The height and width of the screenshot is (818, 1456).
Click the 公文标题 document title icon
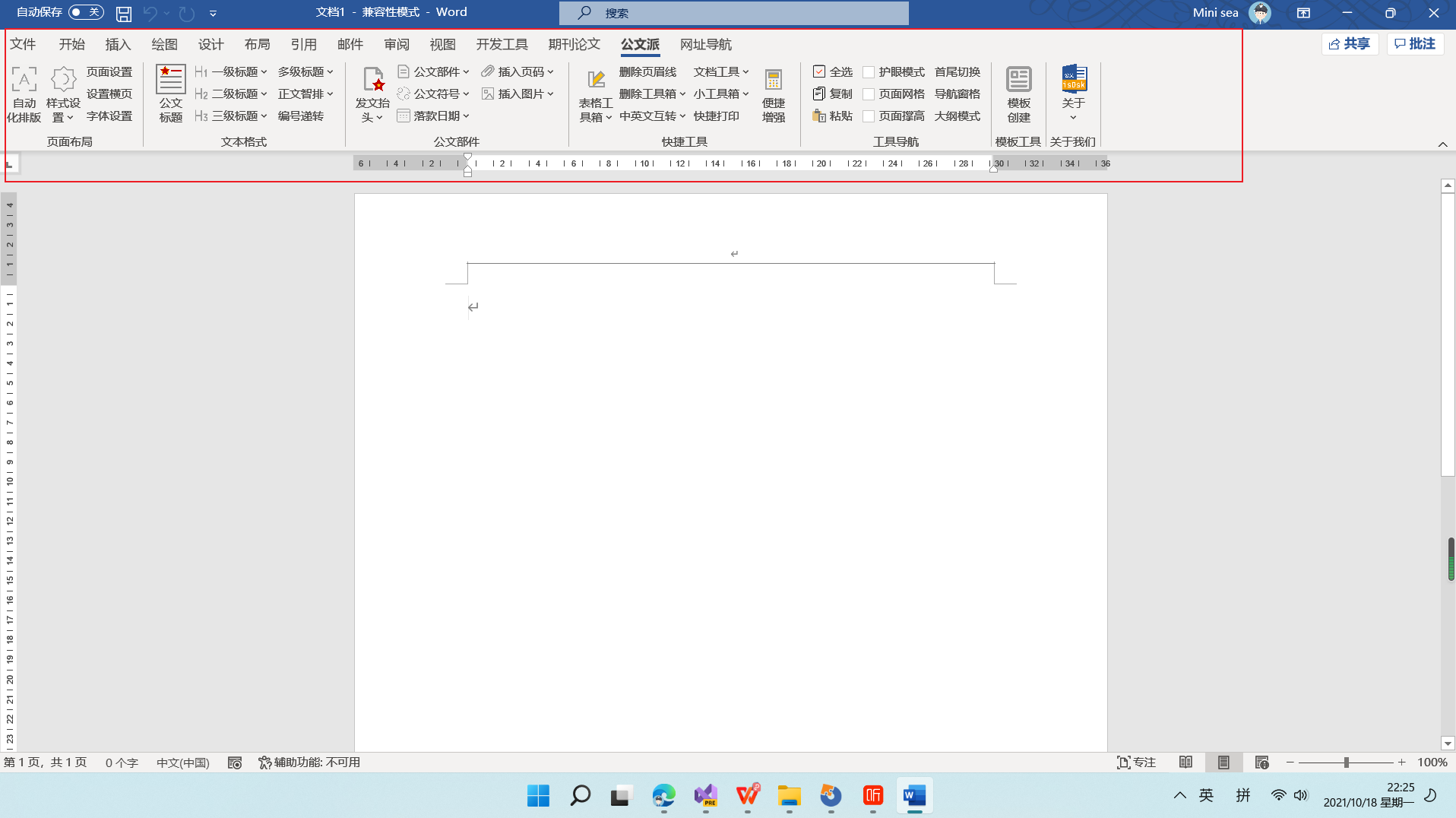tap(170, 79)
